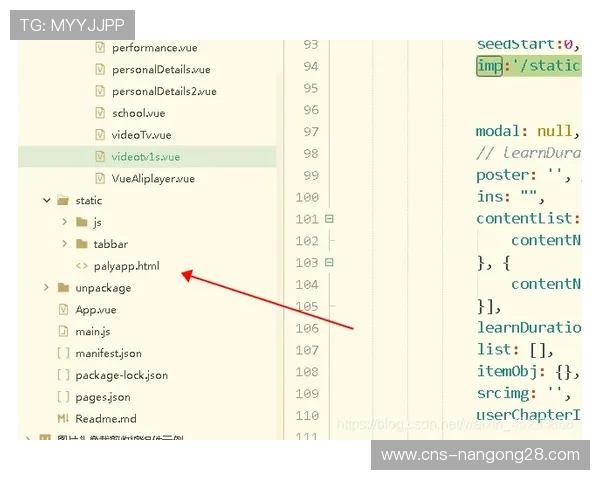The height and width of the screenshot is (480, 600).
Task: Click the JS file icon beside main.js
Action: point(63,332)
